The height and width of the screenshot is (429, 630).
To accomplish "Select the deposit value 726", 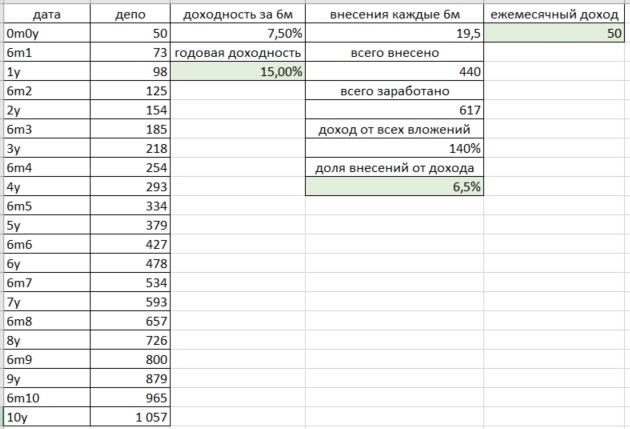I will [x=130, y=340].
